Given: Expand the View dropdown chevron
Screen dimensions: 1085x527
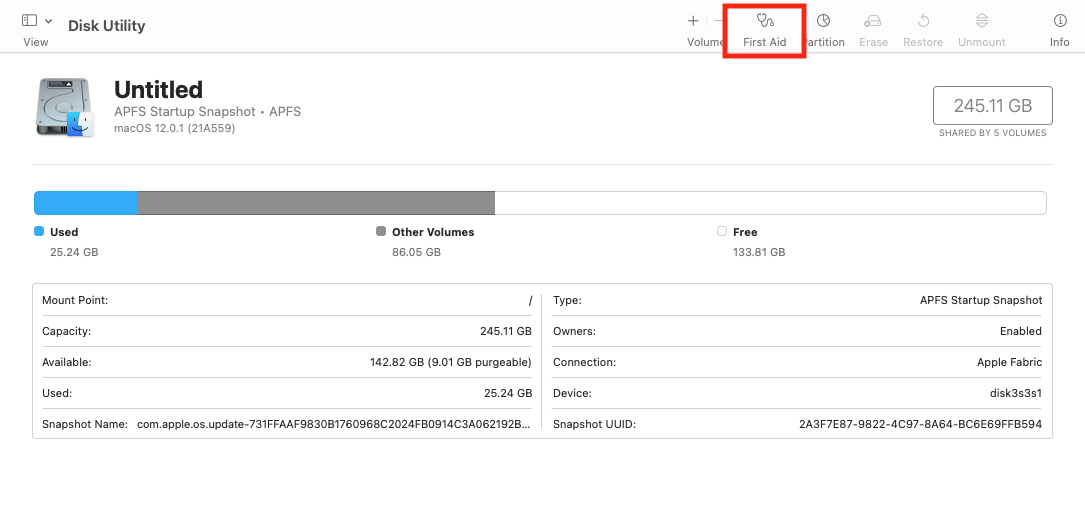Looking at the screenshot, I should pyautogui.click(x=48, y=21).
